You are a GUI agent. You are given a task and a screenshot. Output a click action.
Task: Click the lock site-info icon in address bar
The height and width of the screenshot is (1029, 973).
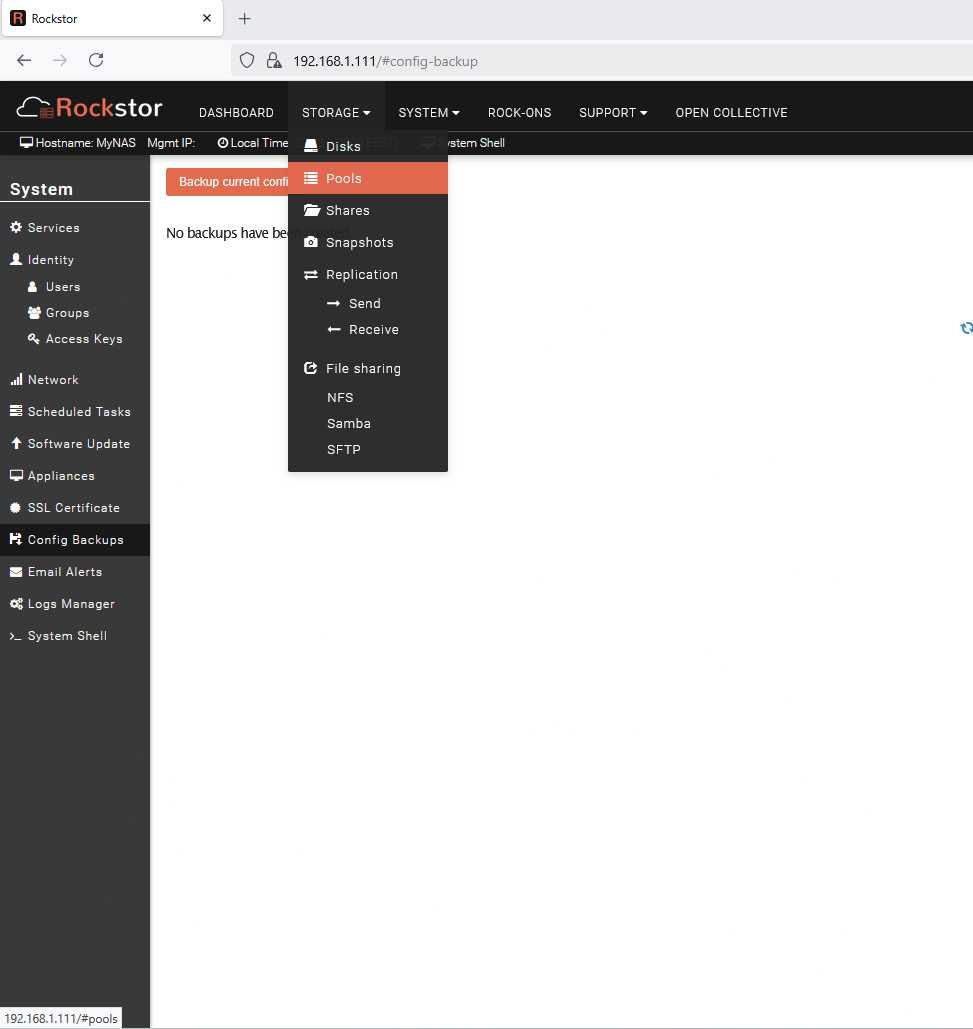274,60
